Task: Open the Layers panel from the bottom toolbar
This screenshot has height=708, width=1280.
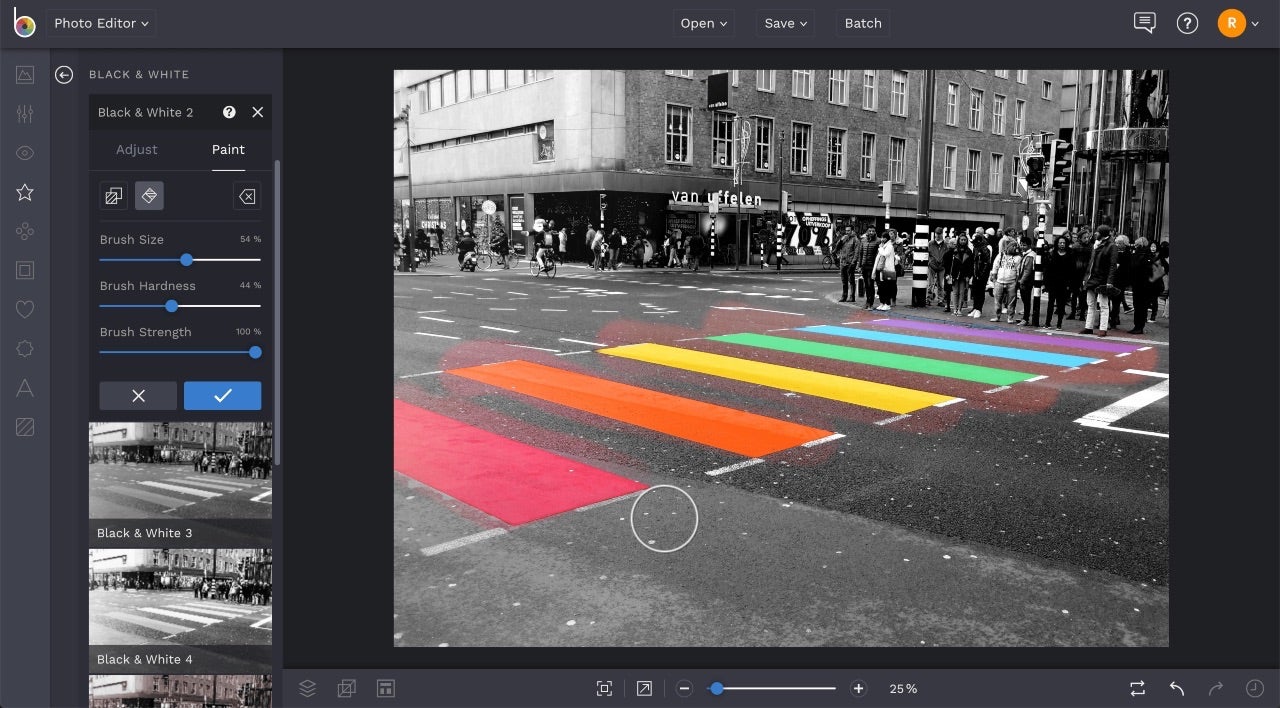Action: [x=307, y=688]
